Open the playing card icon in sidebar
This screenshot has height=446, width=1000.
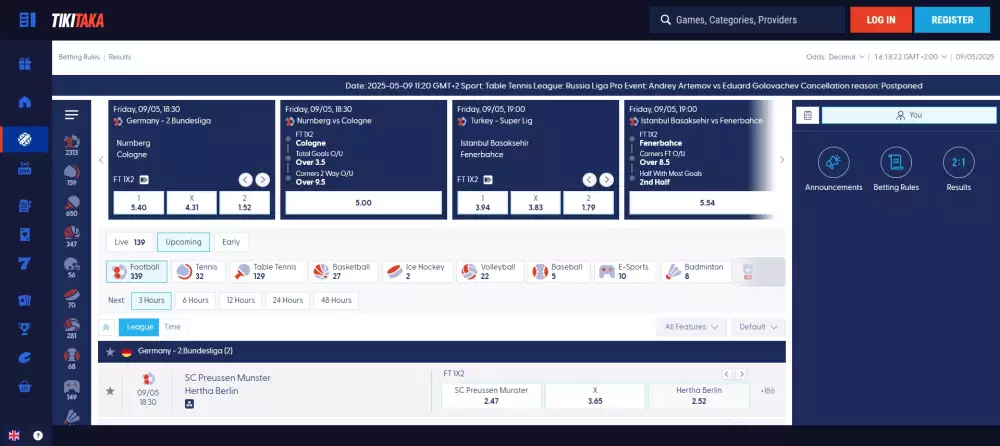(25, 234)
